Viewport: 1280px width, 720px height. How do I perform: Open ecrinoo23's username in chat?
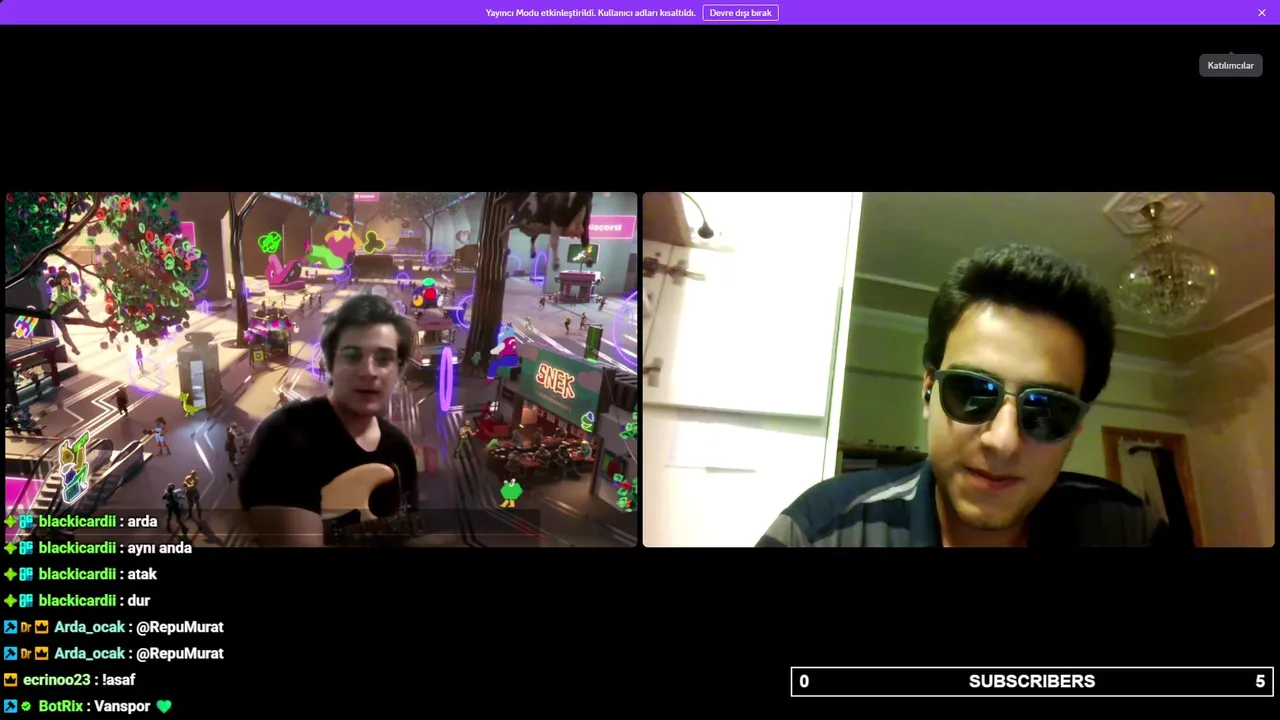[57, 679]
